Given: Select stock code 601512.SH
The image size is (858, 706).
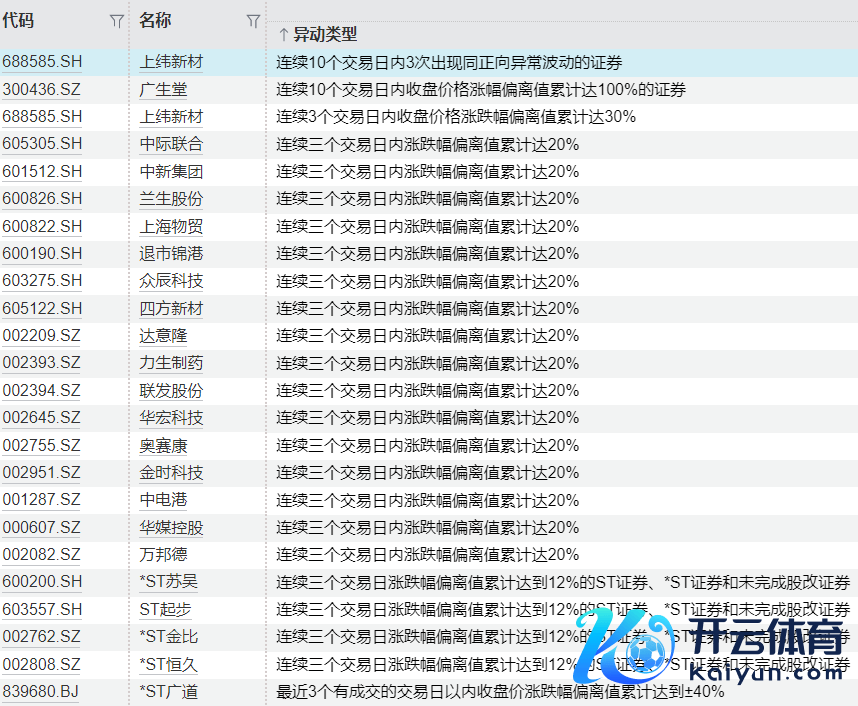Looking at the screenshot, I should pos(42,172).
